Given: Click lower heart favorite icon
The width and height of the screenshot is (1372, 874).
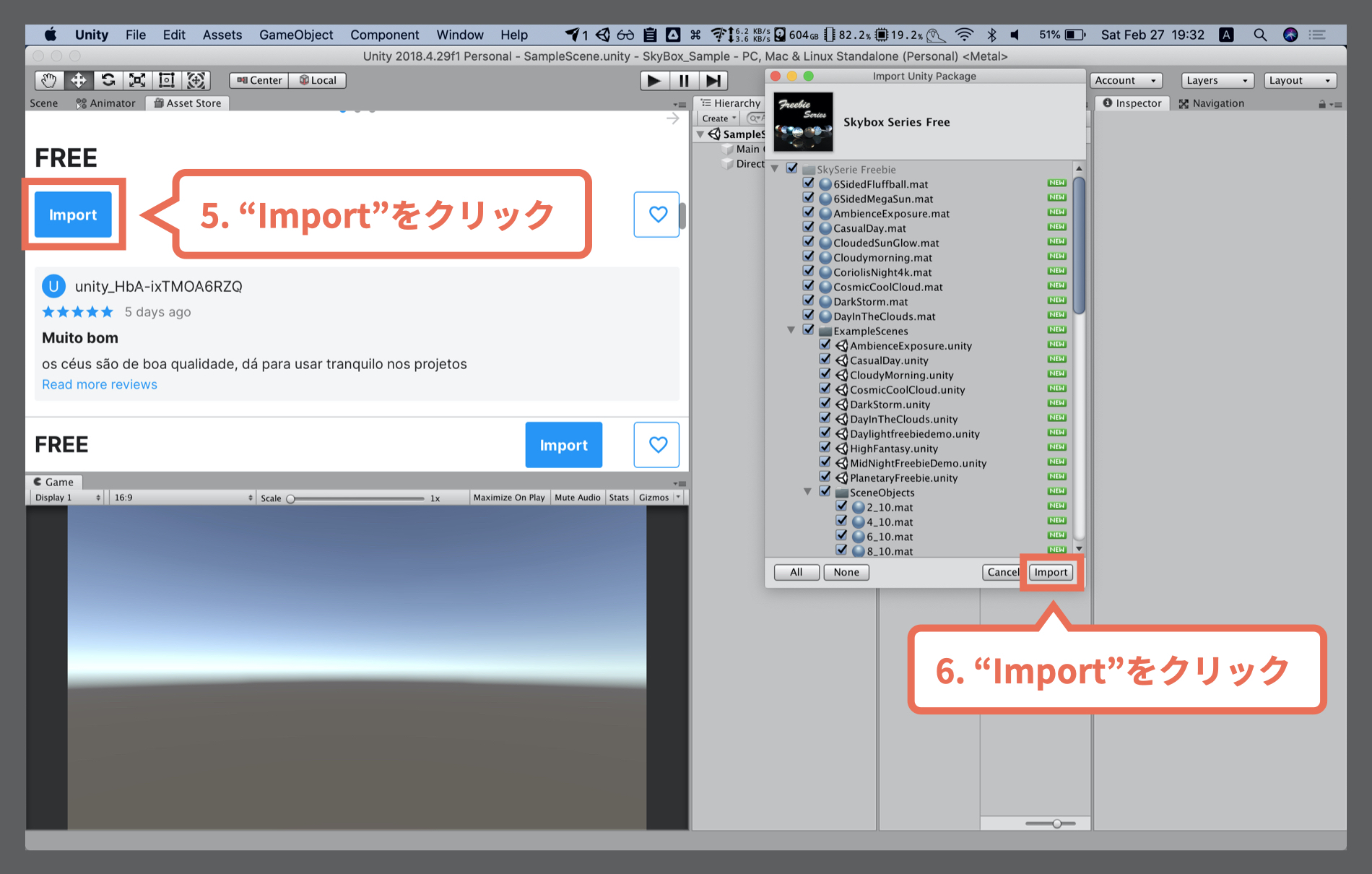Looking at the screenshot, I should (657, 444).
